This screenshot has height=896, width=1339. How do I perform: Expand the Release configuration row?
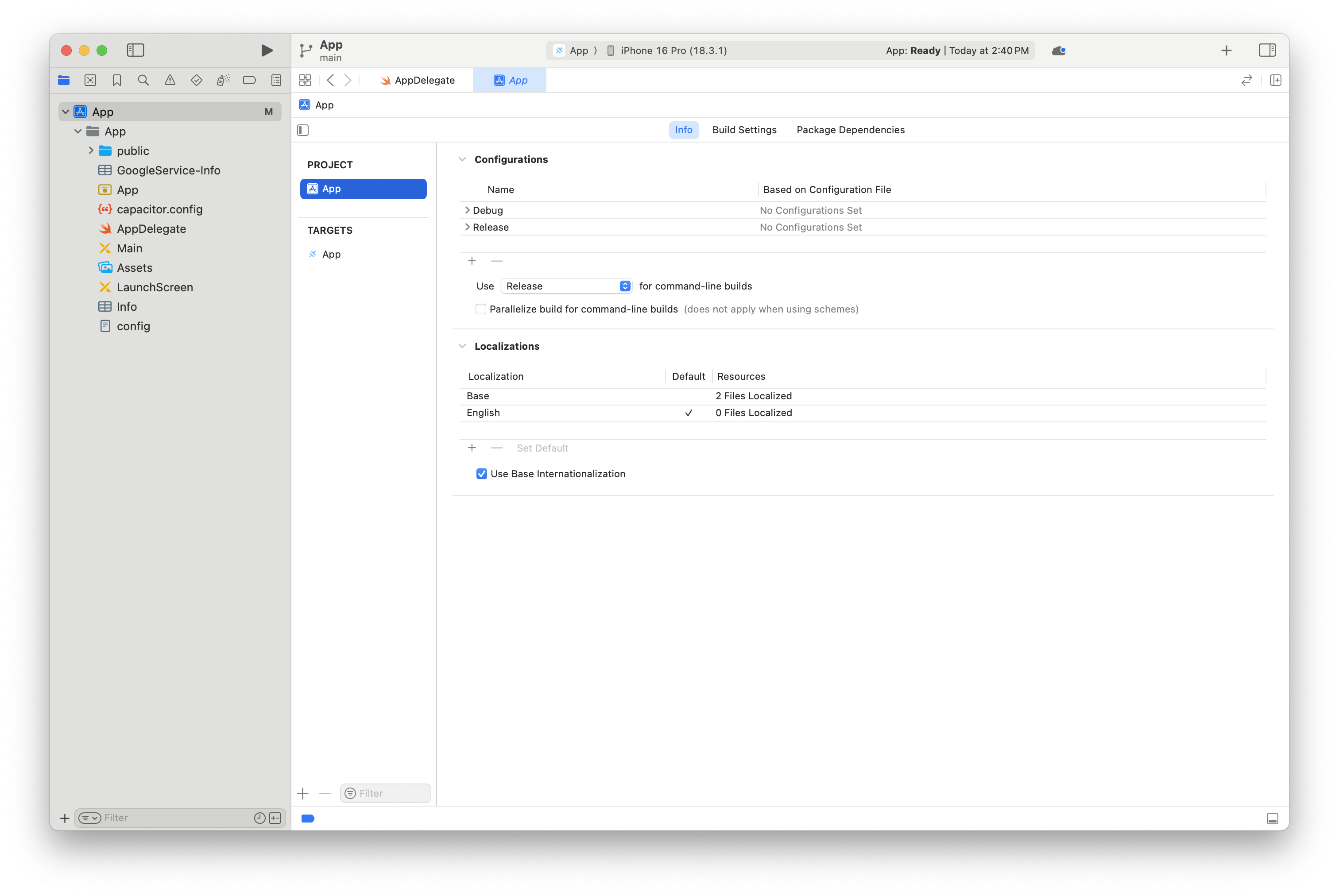[x=468, y=227]
